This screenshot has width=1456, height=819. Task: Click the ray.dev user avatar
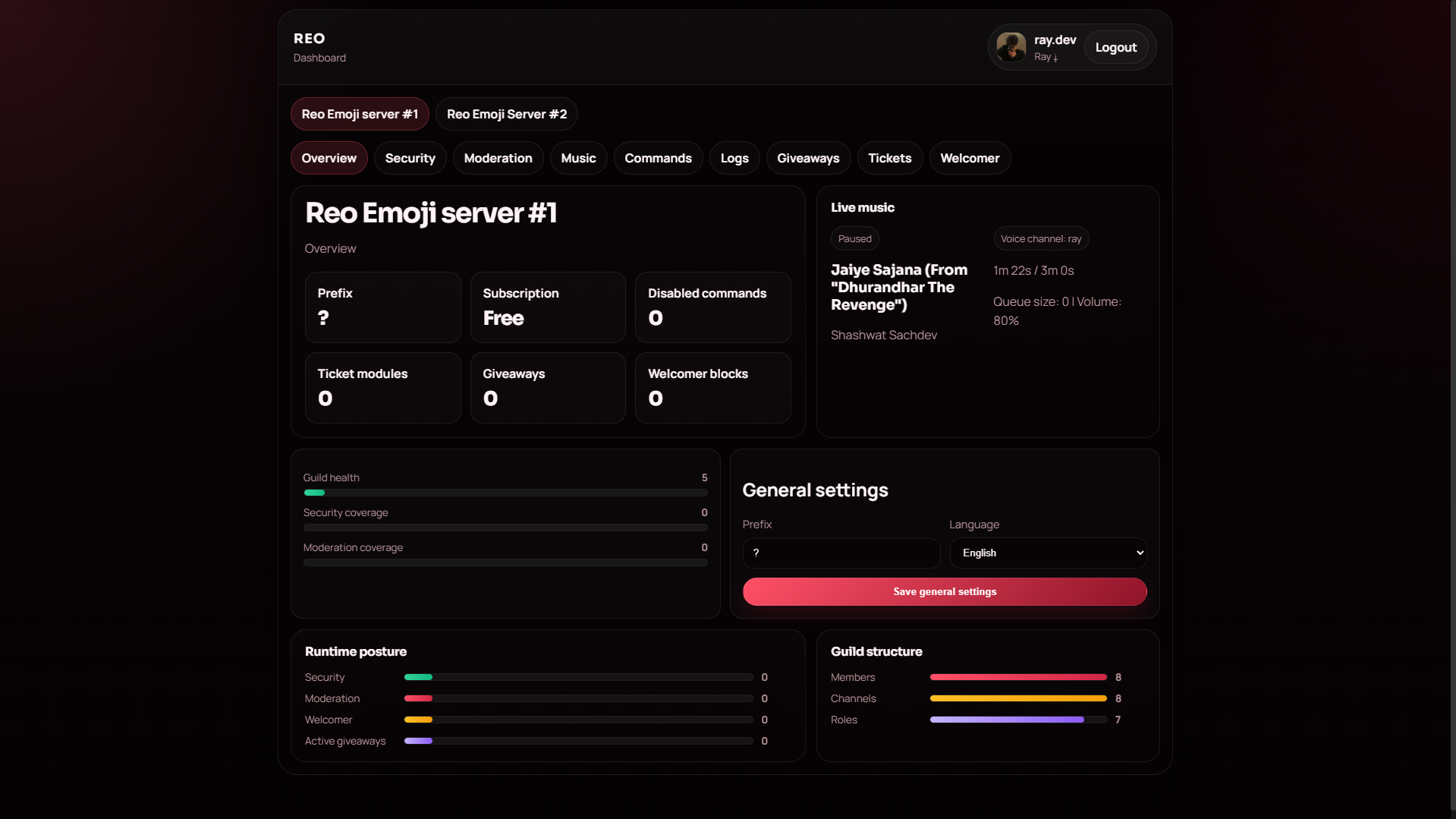(1011, 47)
